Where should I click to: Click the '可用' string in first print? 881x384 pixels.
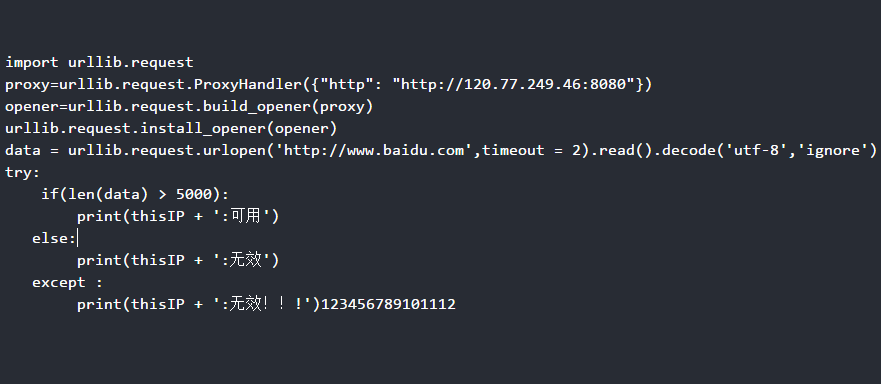tap(246, 216)
